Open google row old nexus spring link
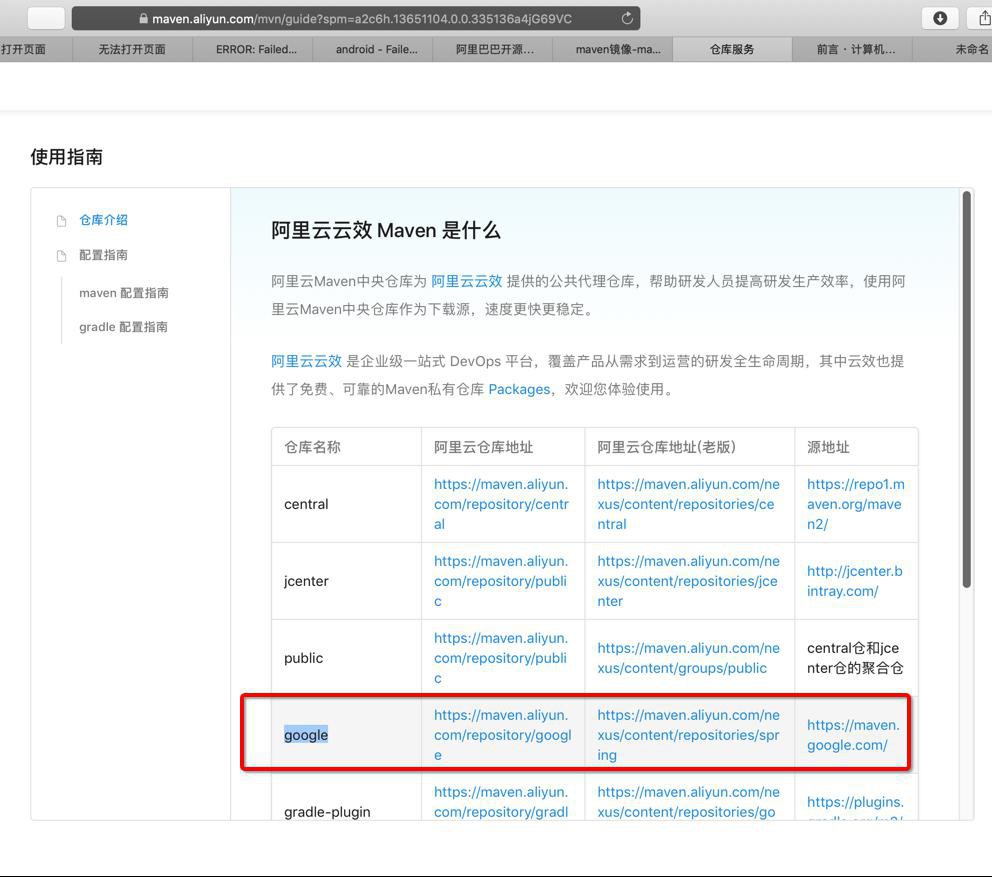The image size is (992, 877). tap(688, 735)
